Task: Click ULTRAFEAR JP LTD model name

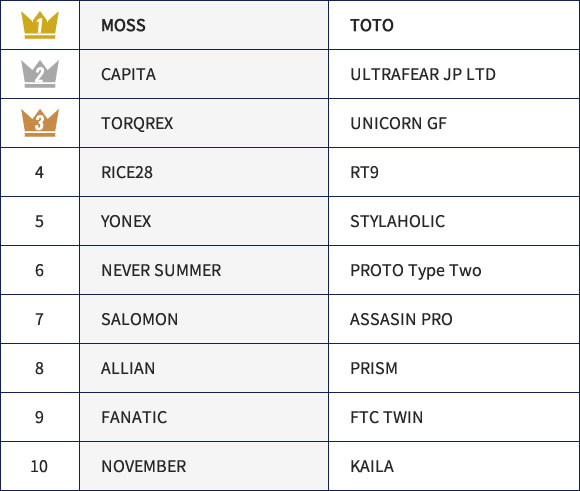Action: [x=423, y=74]
